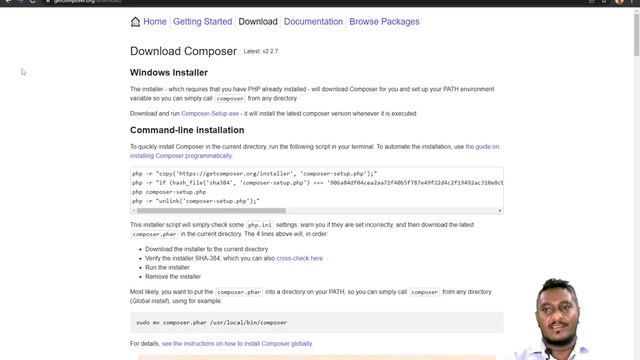Click the php.ini inline code tag
Screen dimensions: 640x360
[x=260, y=225]
